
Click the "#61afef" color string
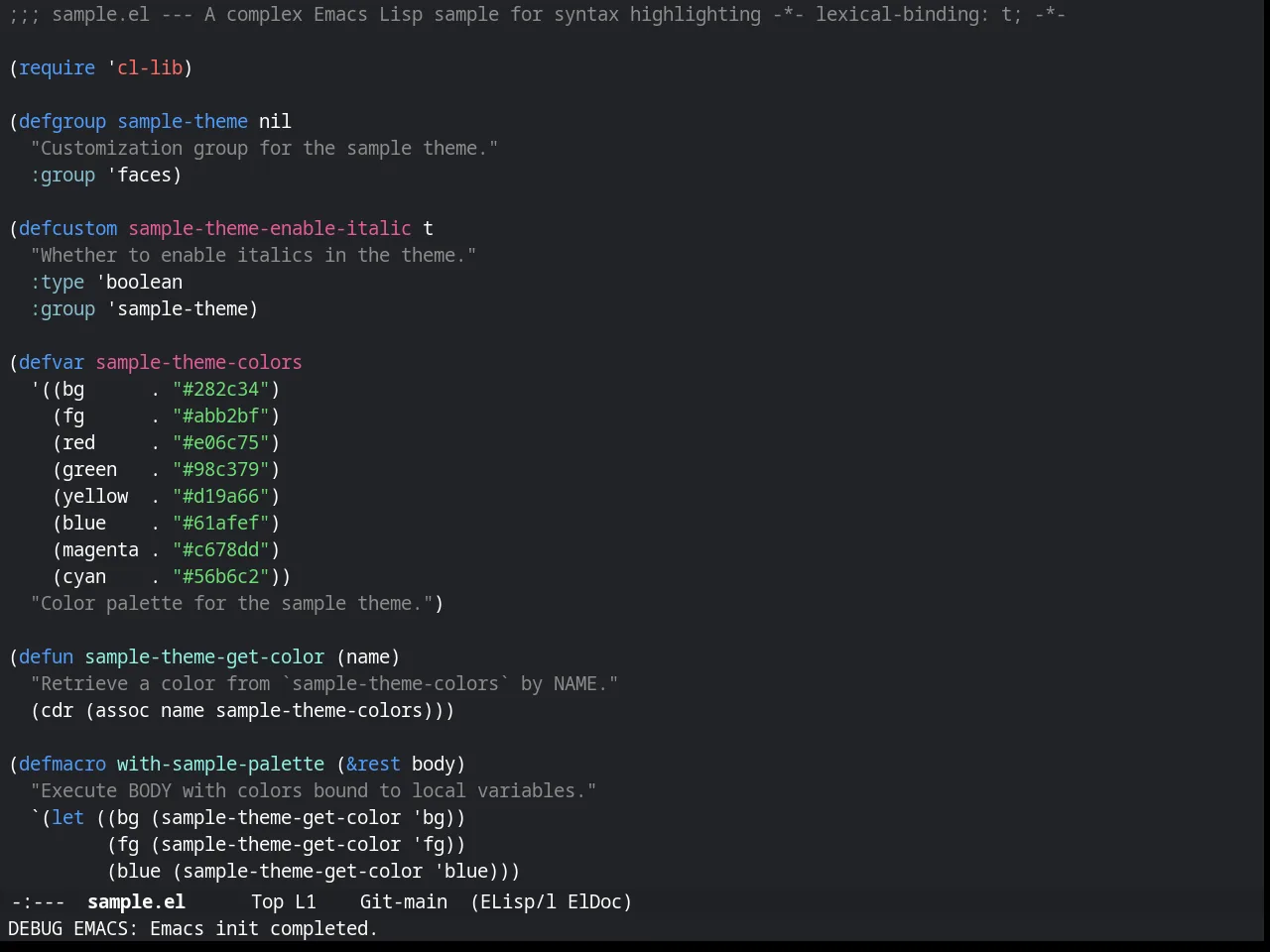coord(220,523)
